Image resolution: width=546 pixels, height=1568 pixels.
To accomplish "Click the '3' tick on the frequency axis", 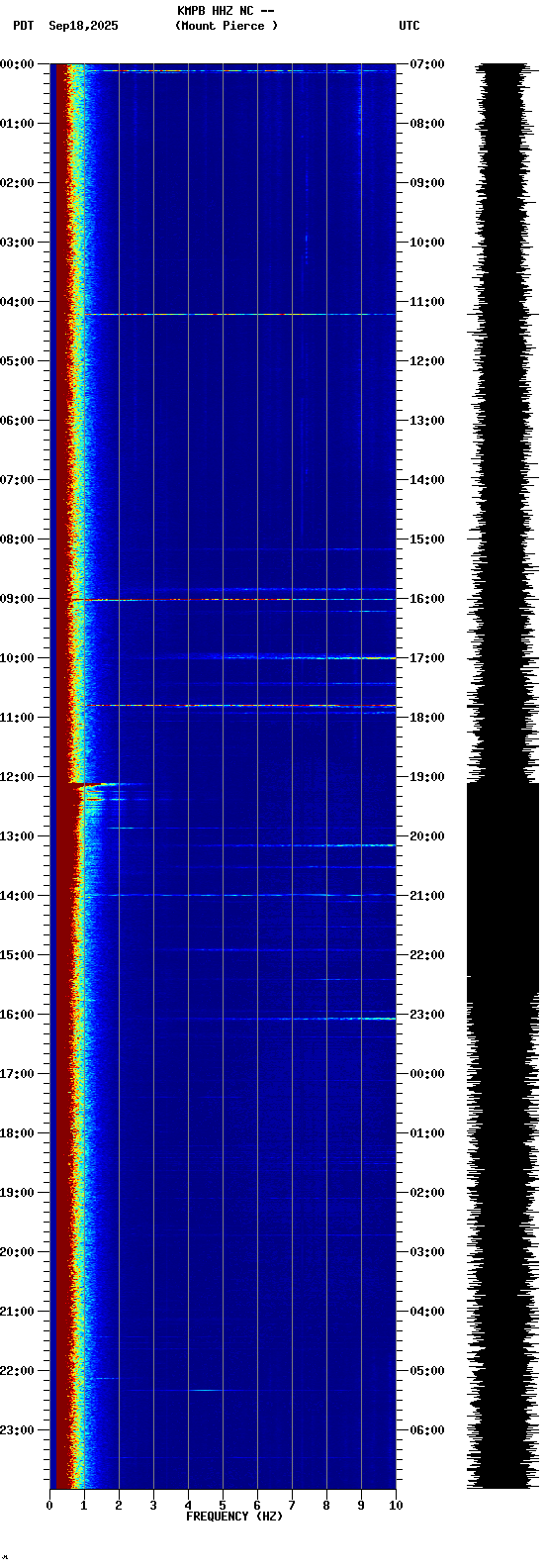I will coord(153,1506).
